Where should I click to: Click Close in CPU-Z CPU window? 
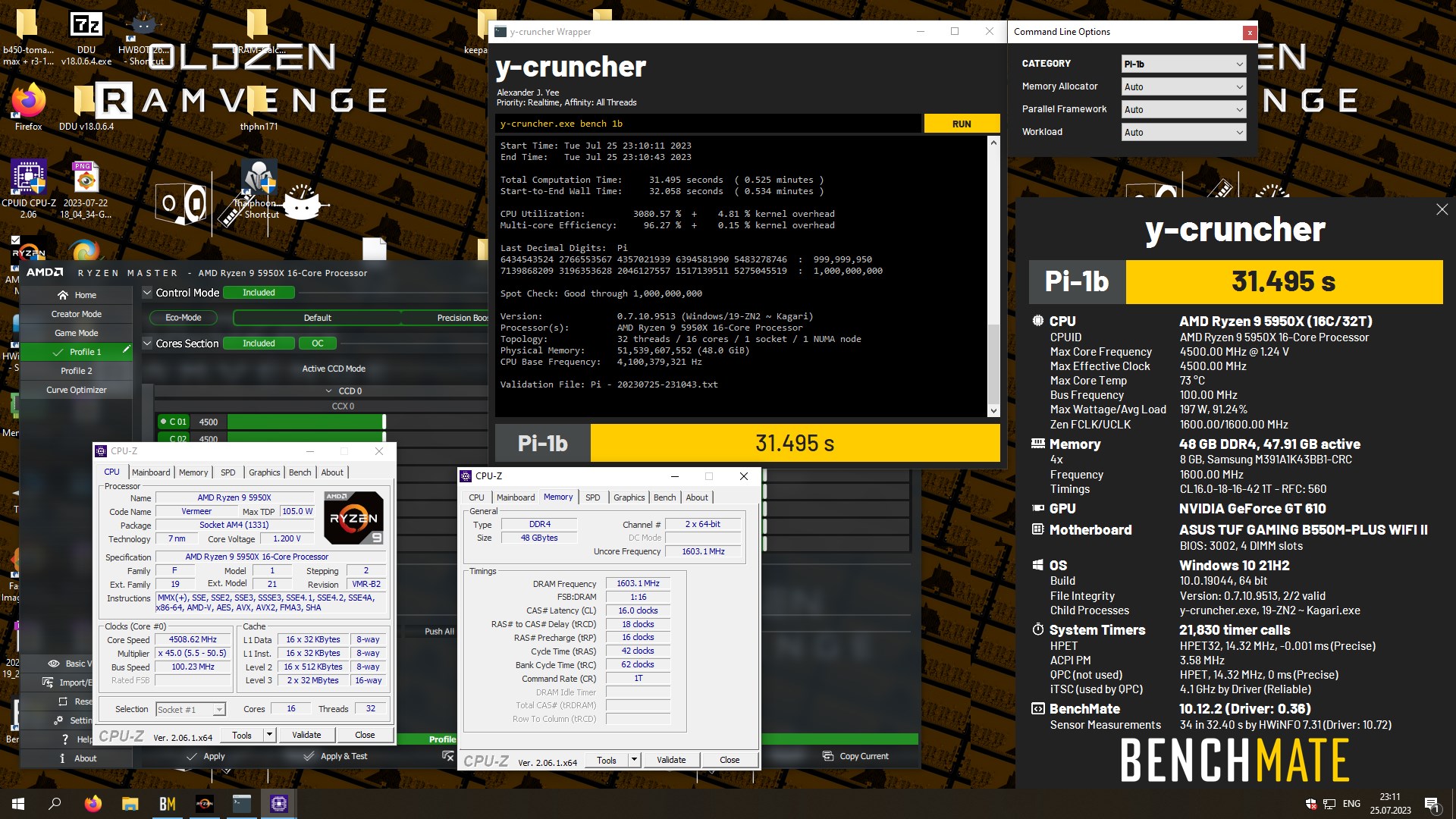click(365, 735)
